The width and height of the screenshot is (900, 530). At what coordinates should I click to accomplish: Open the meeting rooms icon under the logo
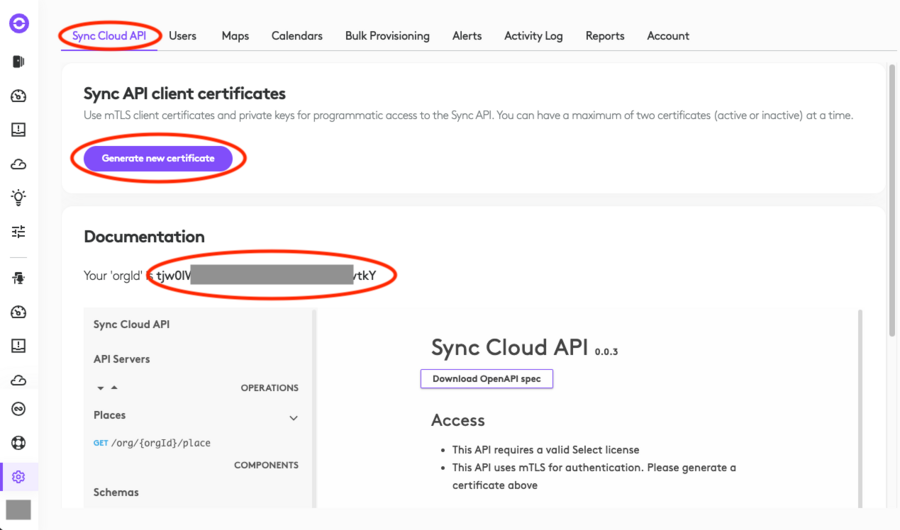pos(18,61)
